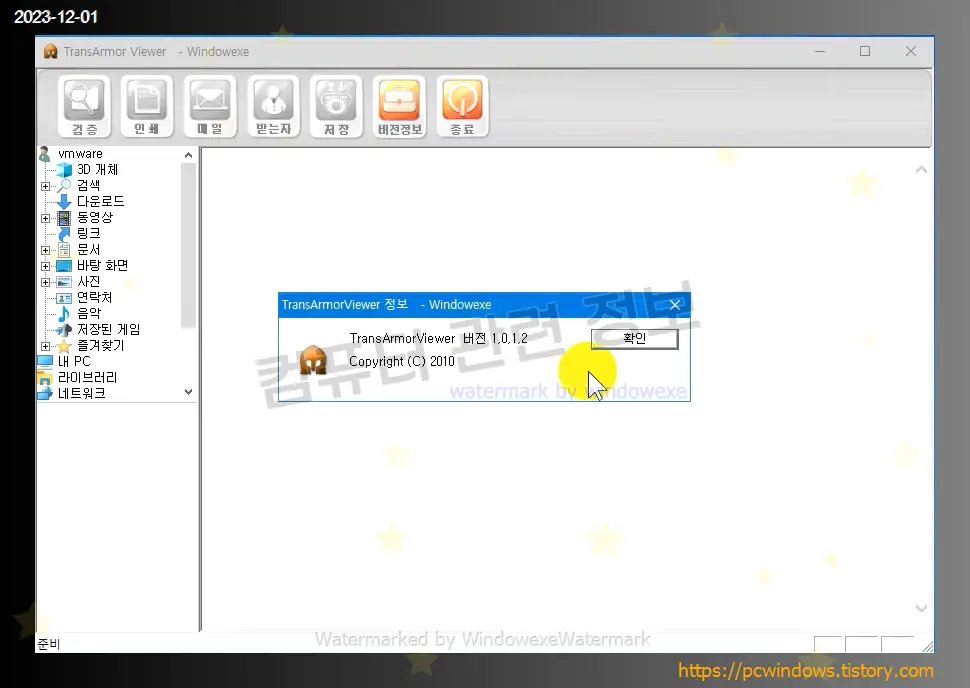The height and width of the screenshot is (688, 970).
Task: Select 네트워크 in the tree
Action: click(x=81, y=393)
